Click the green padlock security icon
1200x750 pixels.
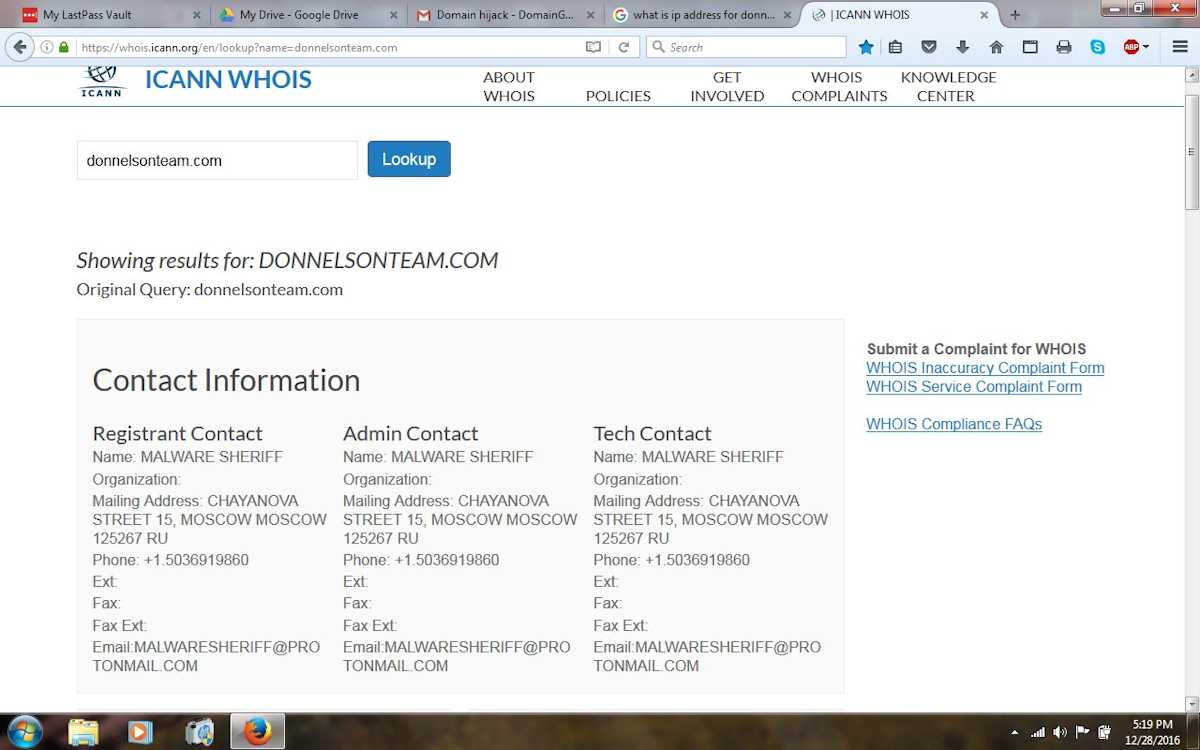[64, 47]
